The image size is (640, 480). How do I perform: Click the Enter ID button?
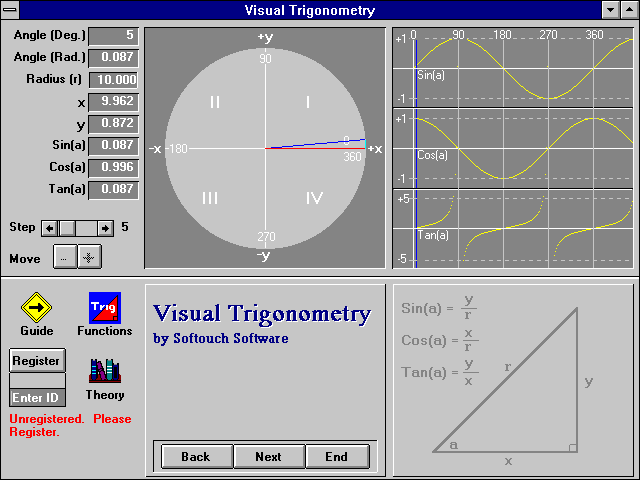[x=37, y=398]
